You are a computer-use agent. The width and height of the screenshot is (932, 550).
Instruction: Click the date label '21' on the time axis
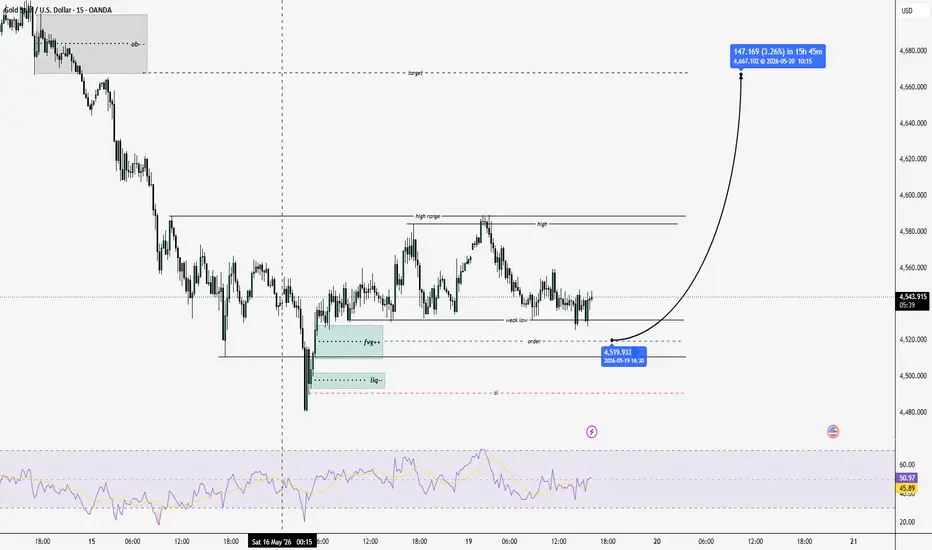click(x=854, y=542)
